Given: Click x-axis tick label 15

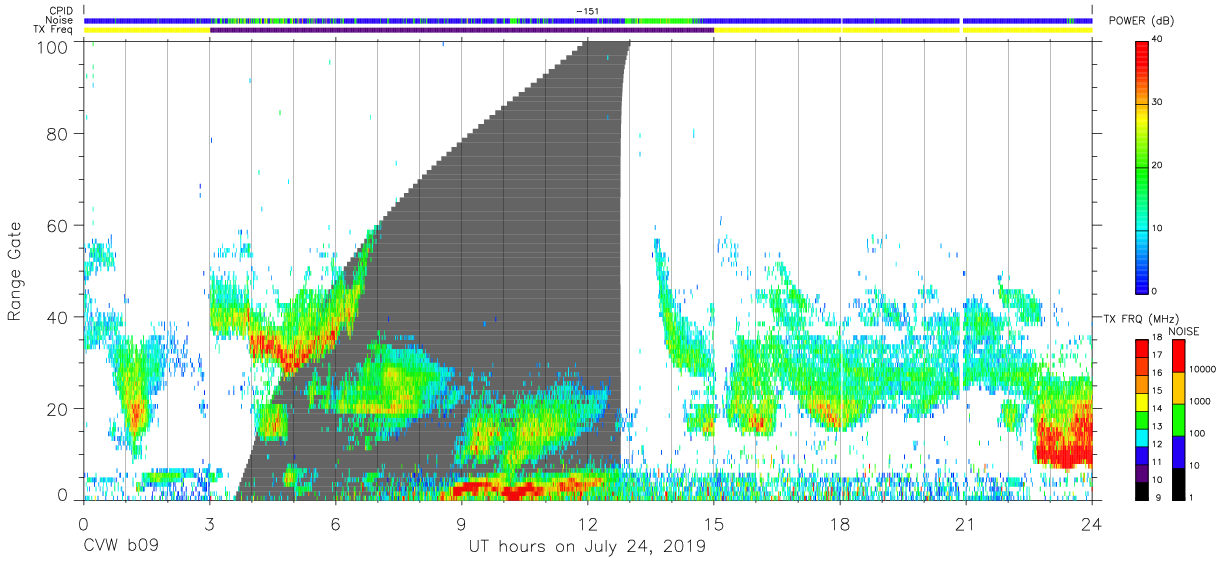Looking at the screenshot, I should coord(714,523).
